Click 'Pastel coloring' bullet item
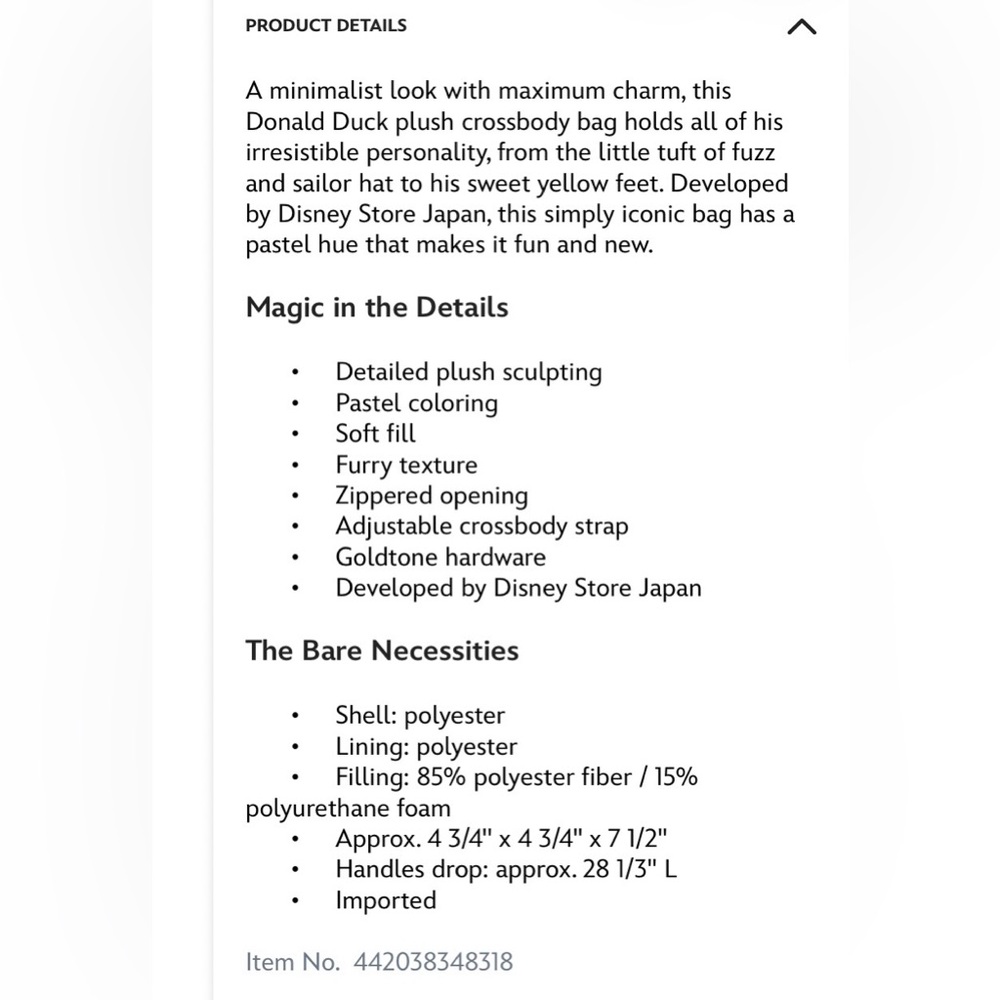 [416, 403]
